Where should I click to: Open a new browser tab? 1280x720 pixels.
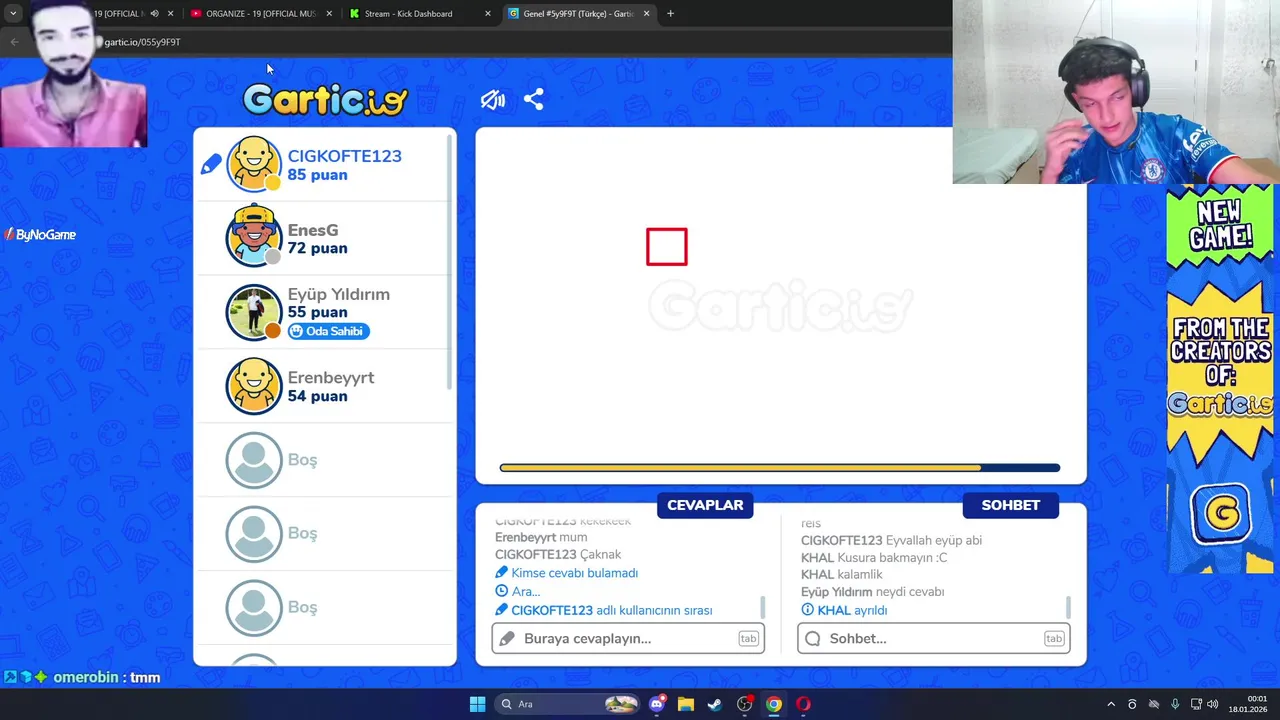670,14
